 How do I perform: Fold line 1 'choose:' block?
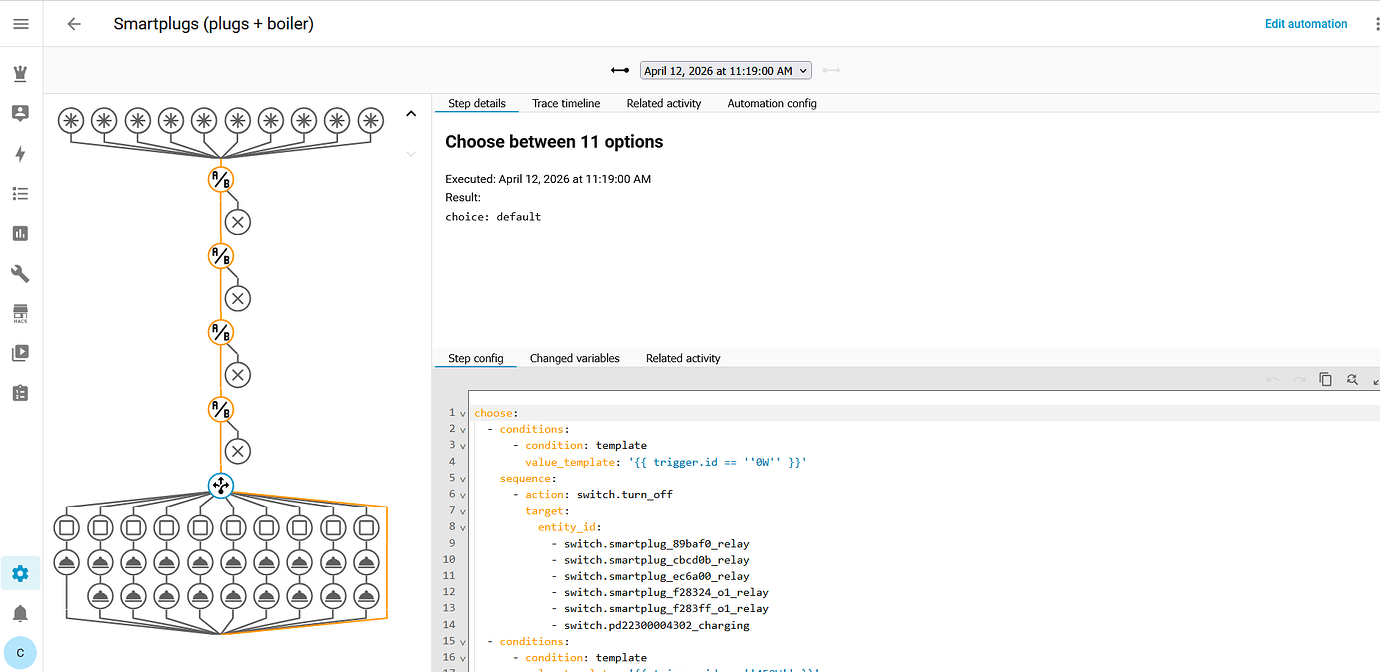pos(463,413)
